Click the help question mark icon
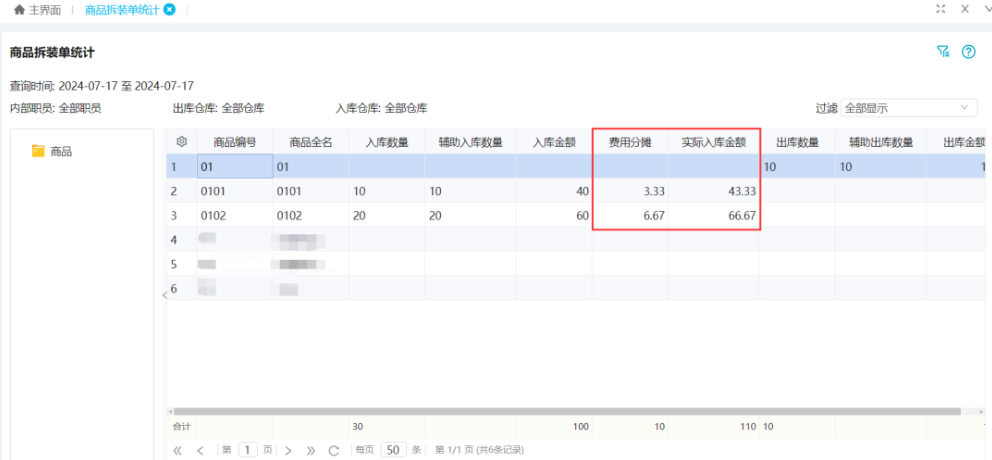This screenshot has height=460, width=992. 968,52
